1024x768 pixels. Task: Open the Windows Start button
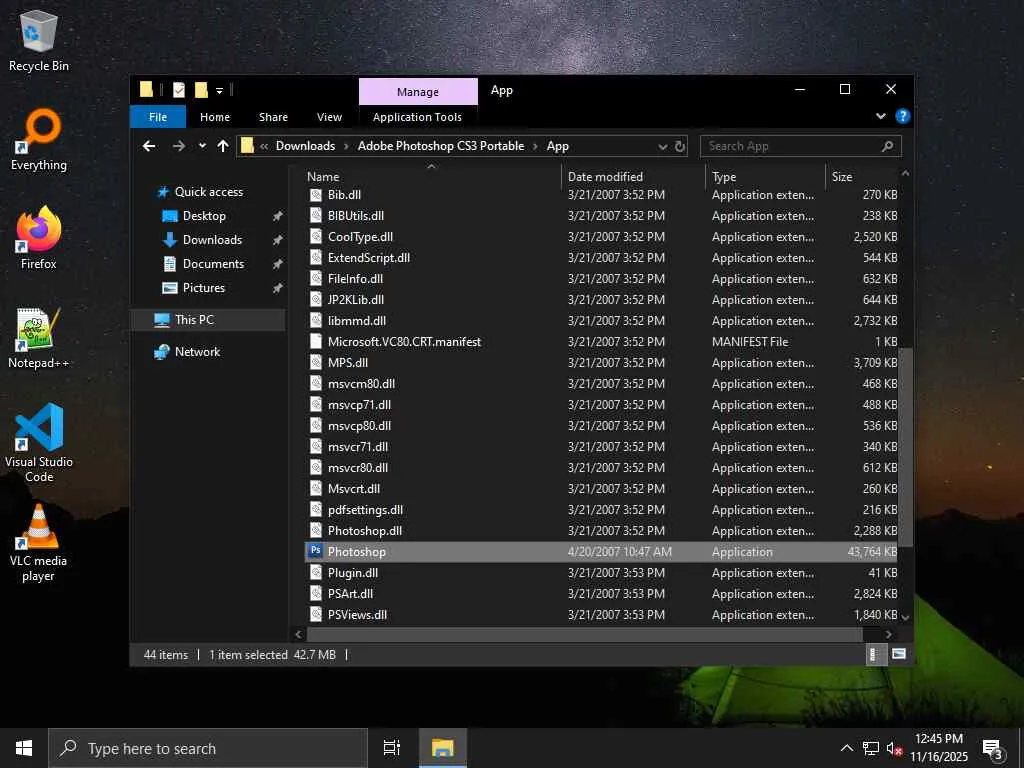[24, 748]
